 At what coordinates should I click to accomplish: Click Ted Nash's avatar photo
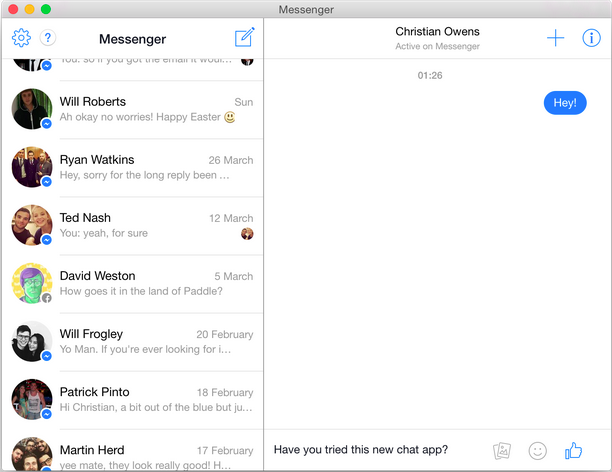pos(32,225)
